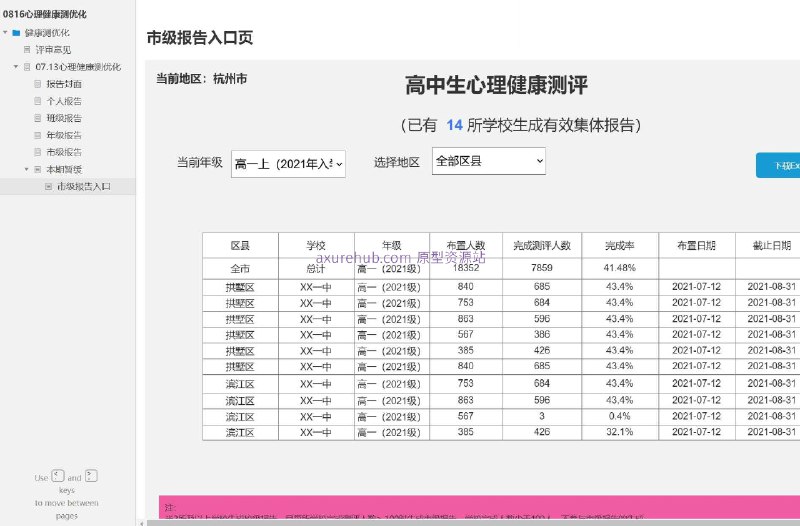Screen dimensions: 800x526
Task: Click the 健康测优化 folder icon
Action: point(16,33)
